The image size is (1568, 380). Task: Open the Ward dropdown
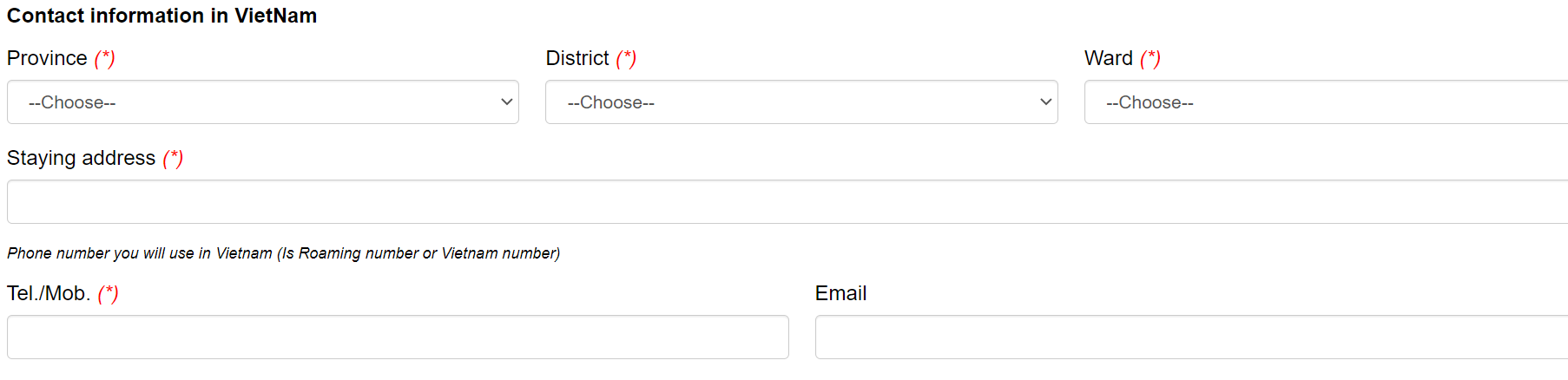click(x=1326, y=102)
